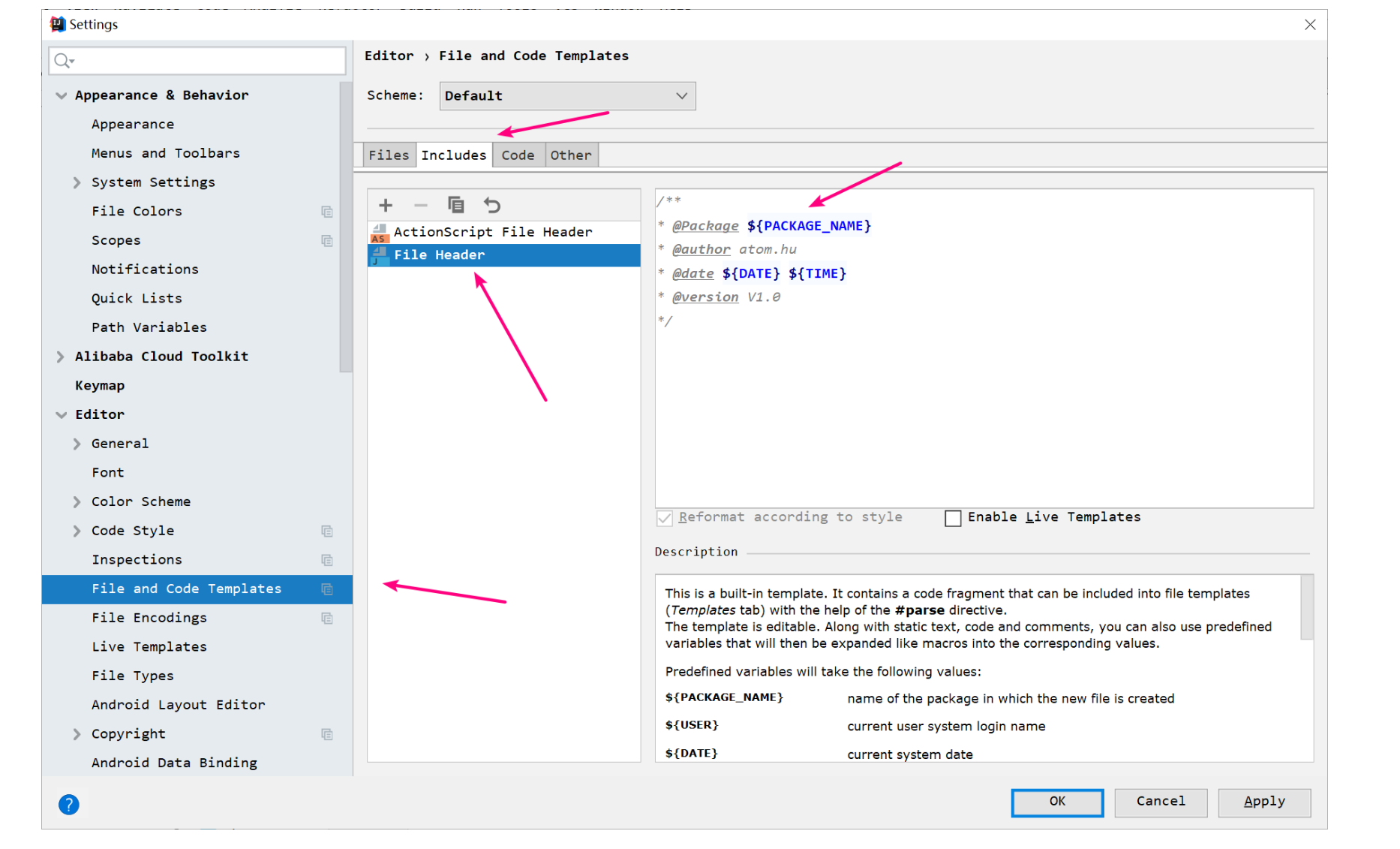Screen dimensions: 1400x849
Task: Click the plus icon to create template
Action: tap(386, 205)
